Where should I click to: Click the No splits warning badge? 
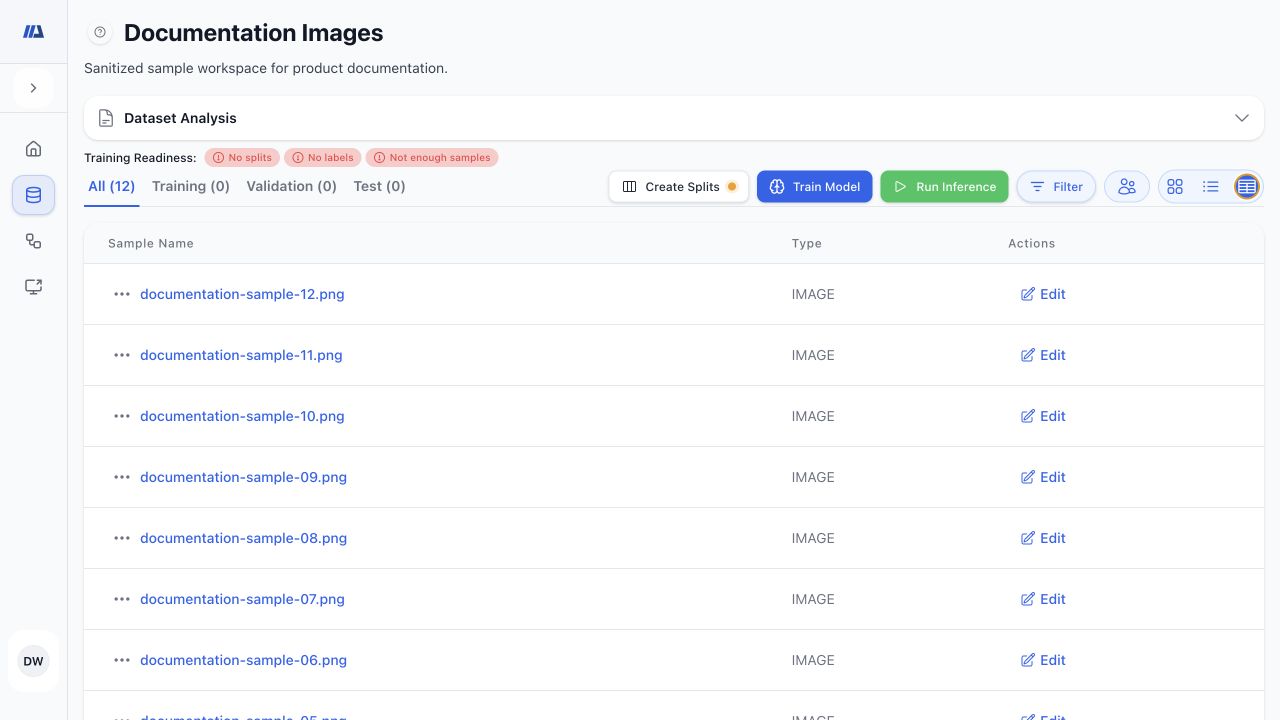[243, 158]
